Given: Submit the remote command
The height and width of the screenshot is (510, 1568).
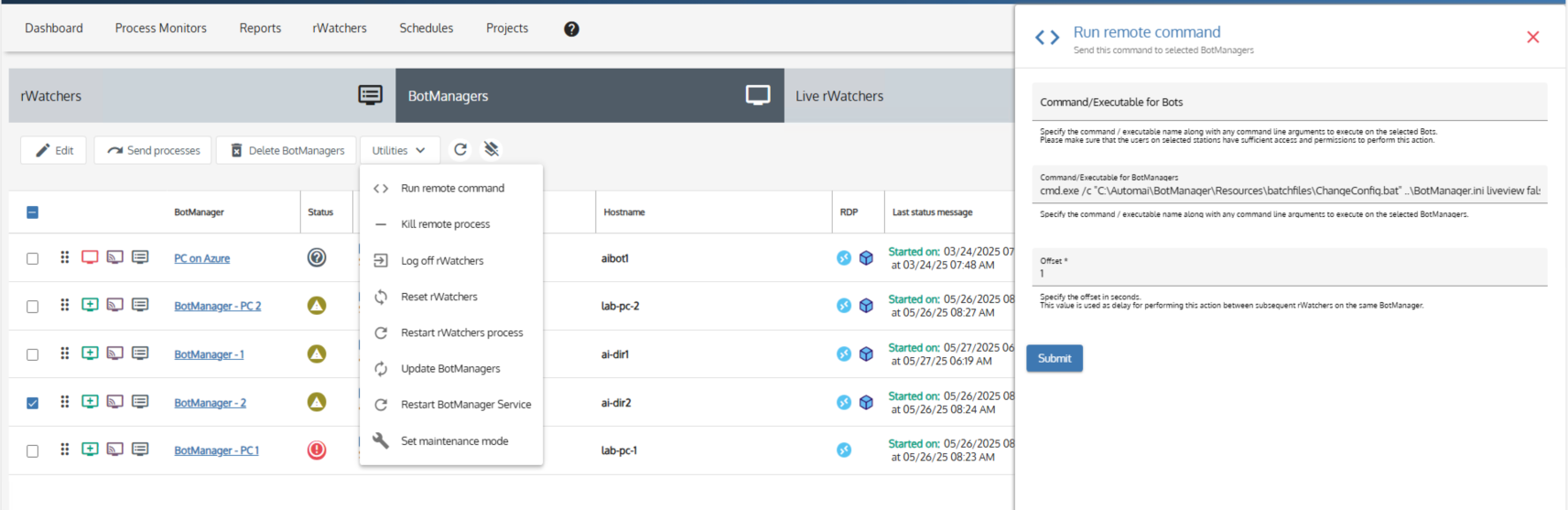Looking at the screenshot, I should coord(1054,358).
